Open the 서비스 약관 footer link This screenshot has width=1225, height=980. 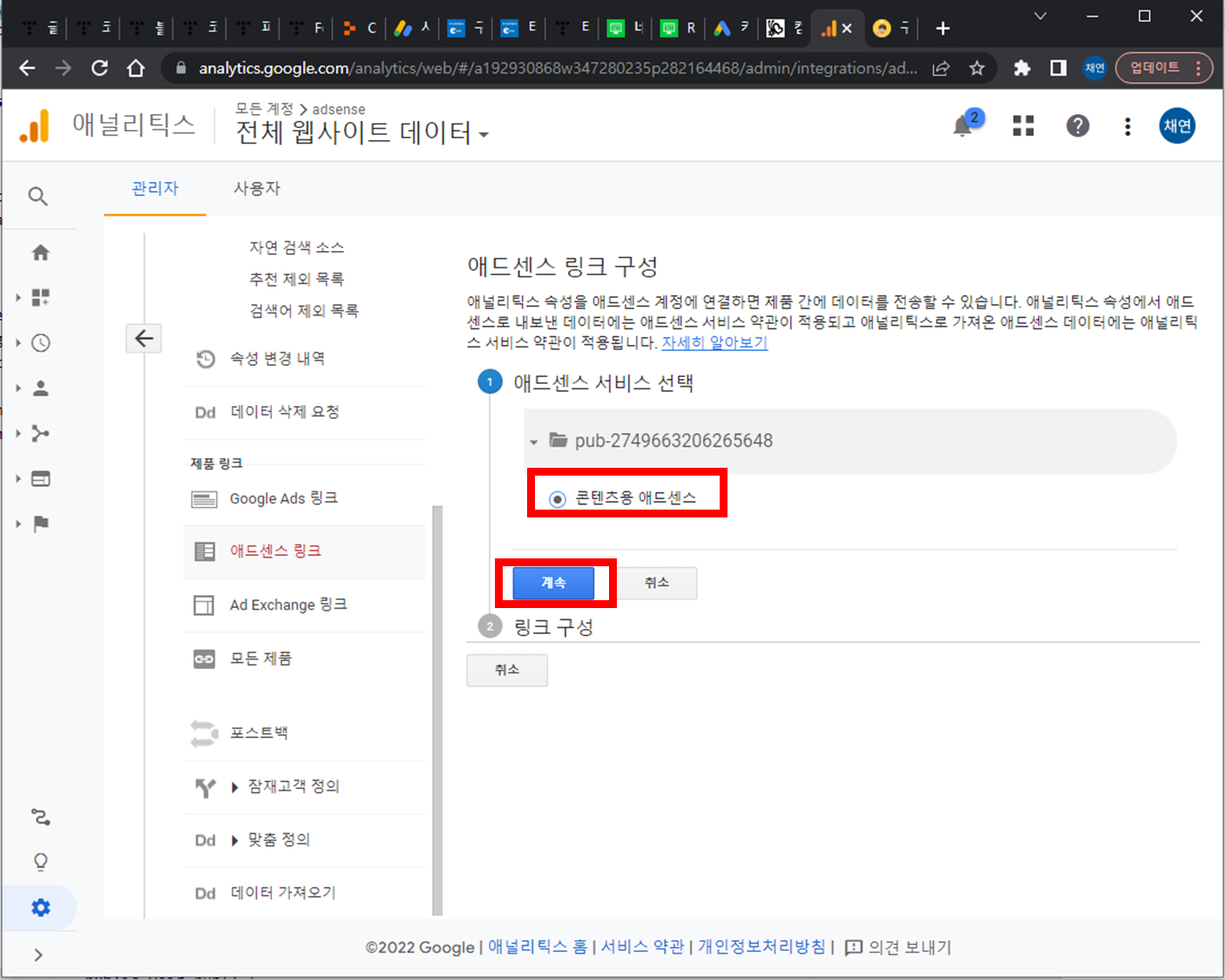643,947
